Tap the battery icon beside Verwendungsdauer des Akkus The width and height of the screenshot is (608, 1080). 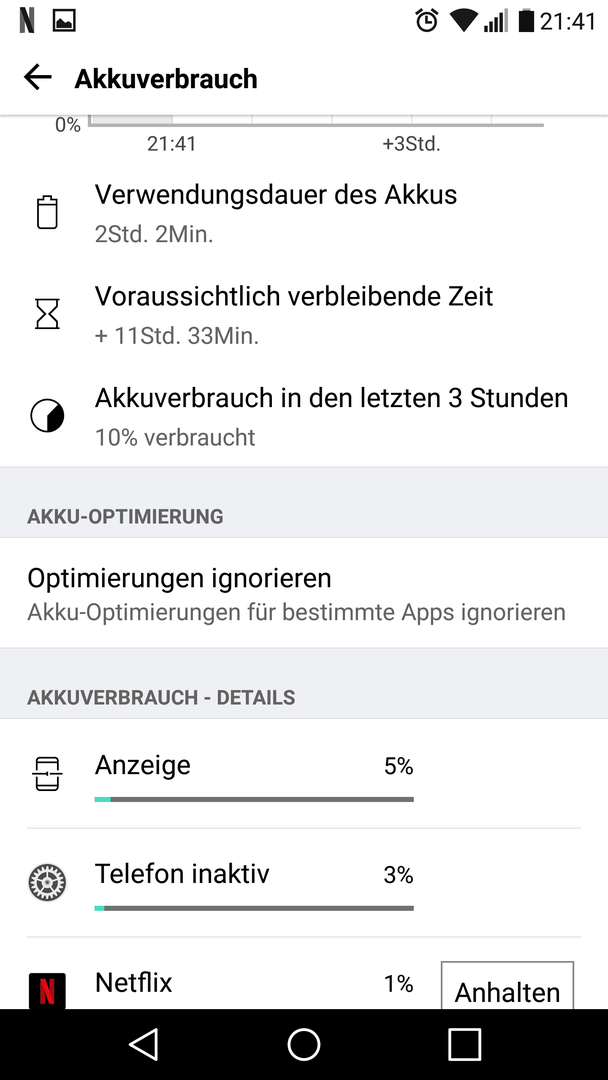tap(47, 212)
